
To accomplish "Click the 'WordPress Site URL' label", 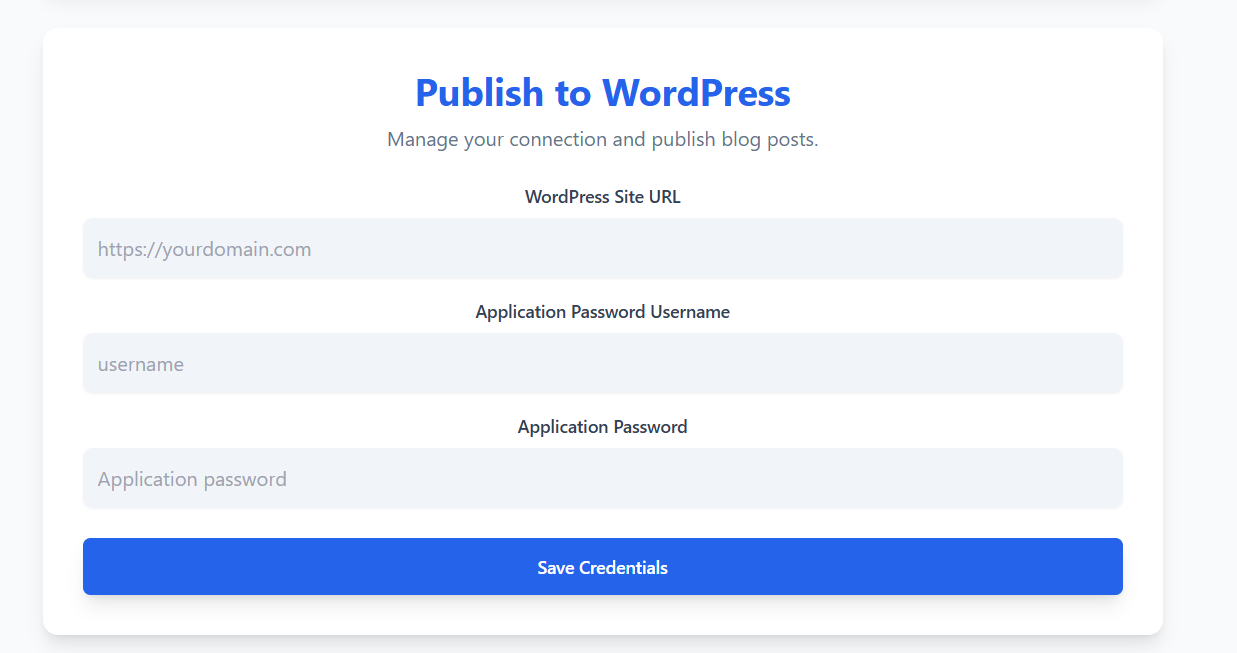I will (602, 197).
